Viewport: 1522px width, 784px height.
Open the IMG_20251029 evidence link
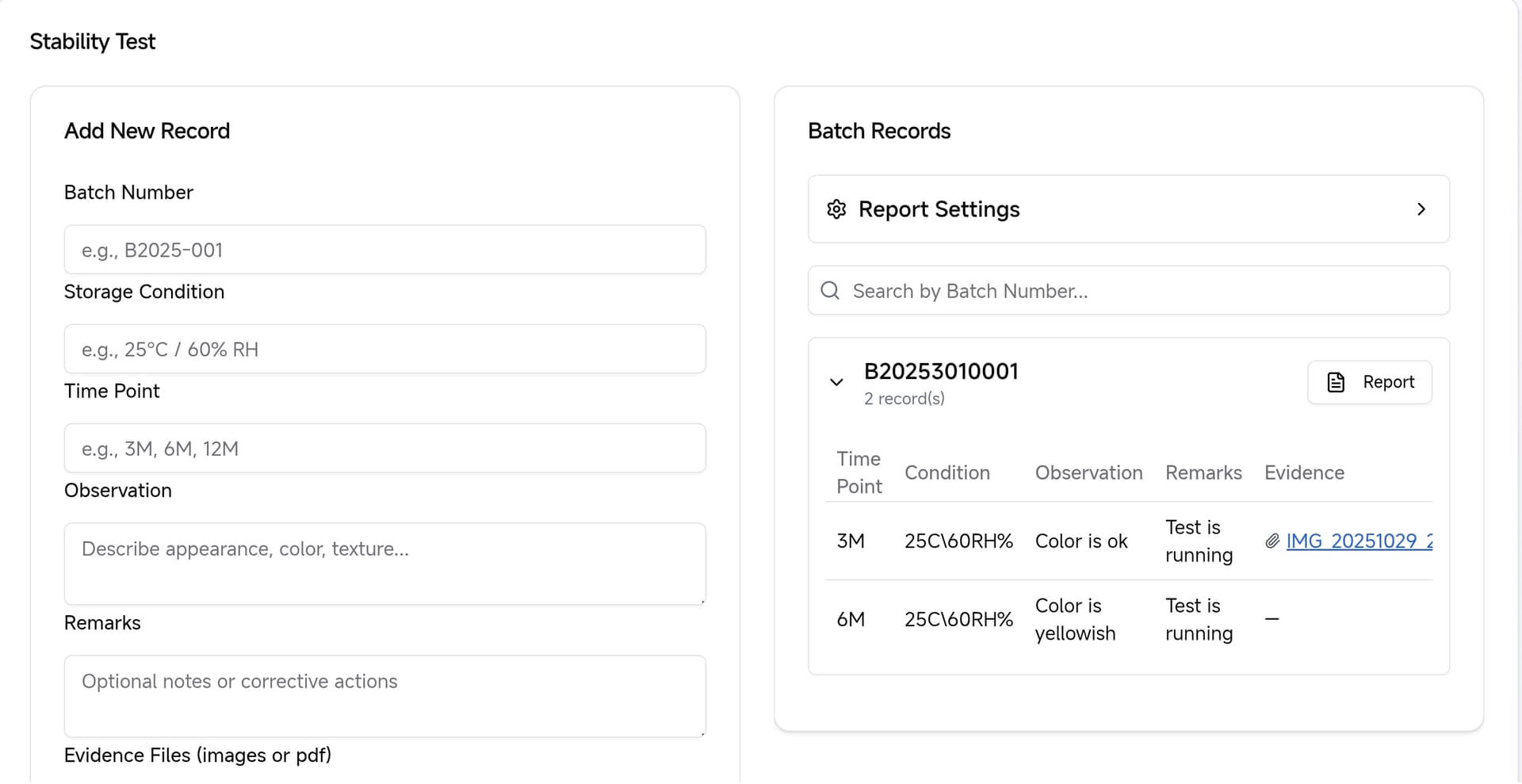point(1359,541)
